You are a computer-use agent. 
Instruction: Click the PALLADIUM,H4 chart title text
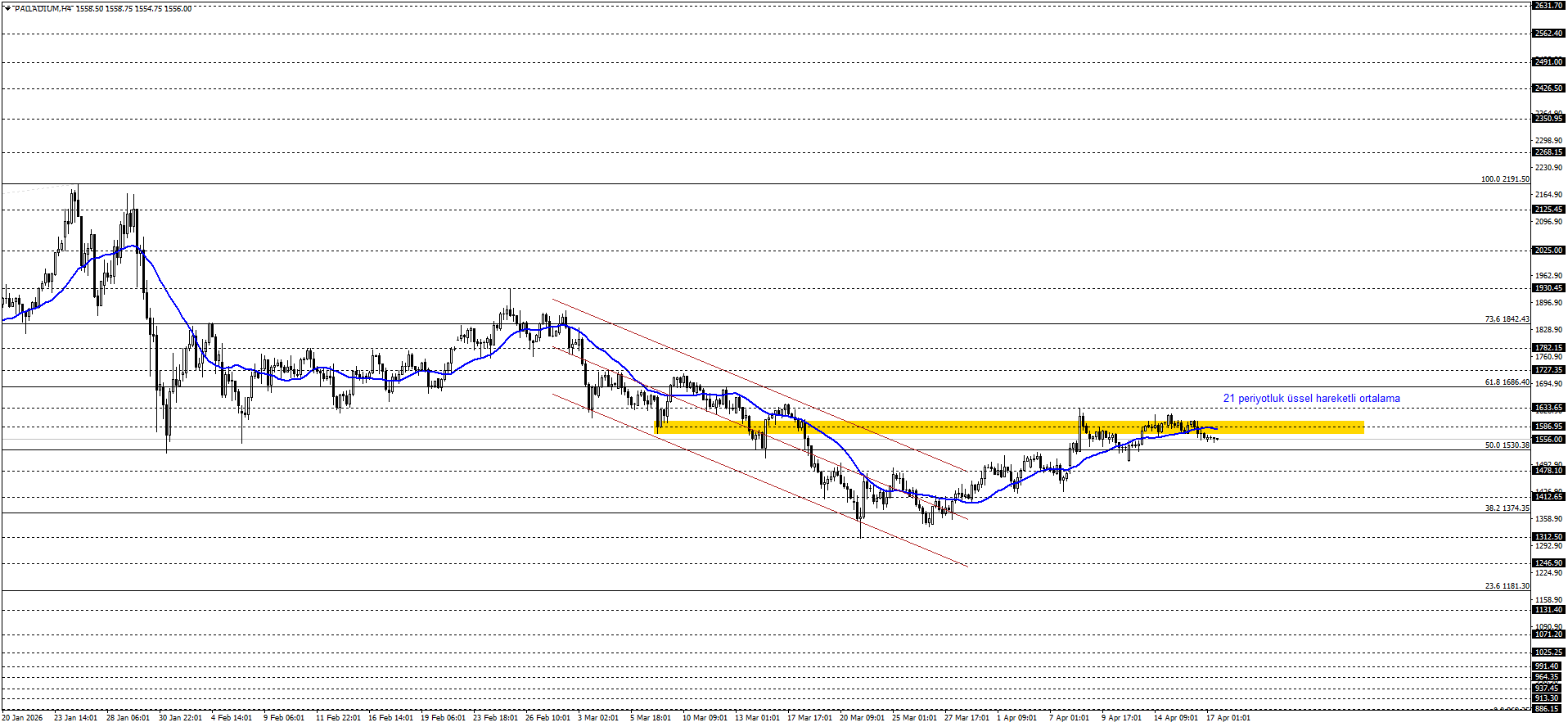click(43, 9)
